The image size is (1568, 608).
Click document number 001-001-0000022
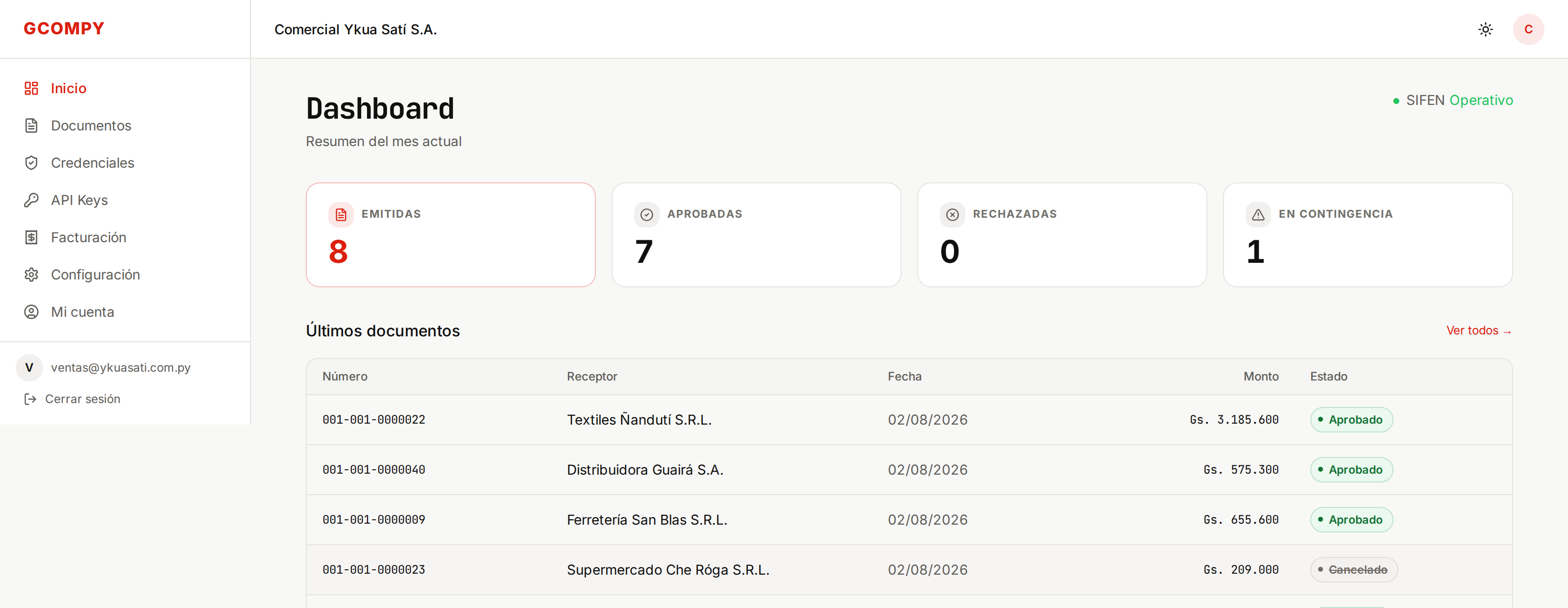(x=374, y=419)
